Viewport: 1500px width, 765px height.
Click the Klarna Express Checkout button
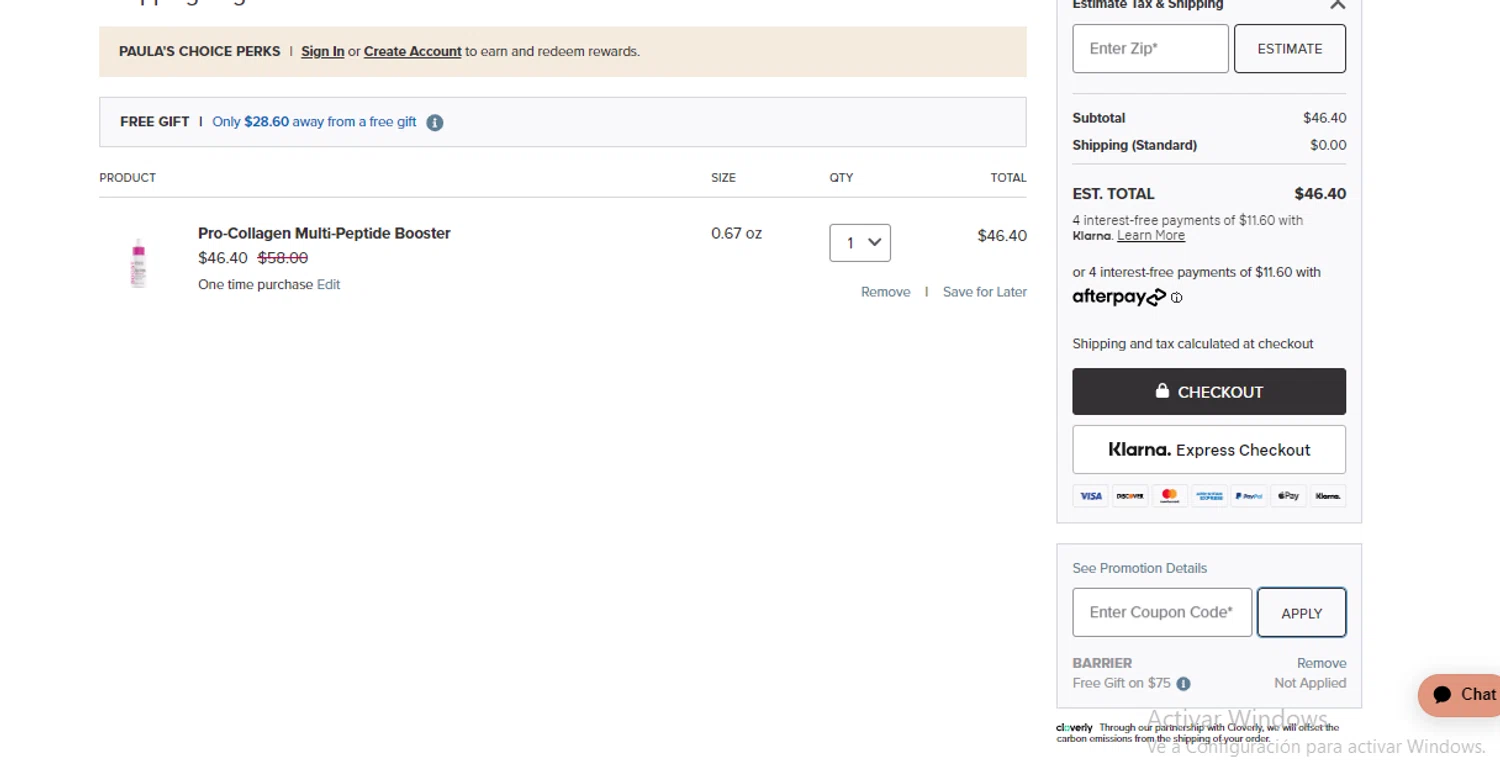(x=1209, y=450)
